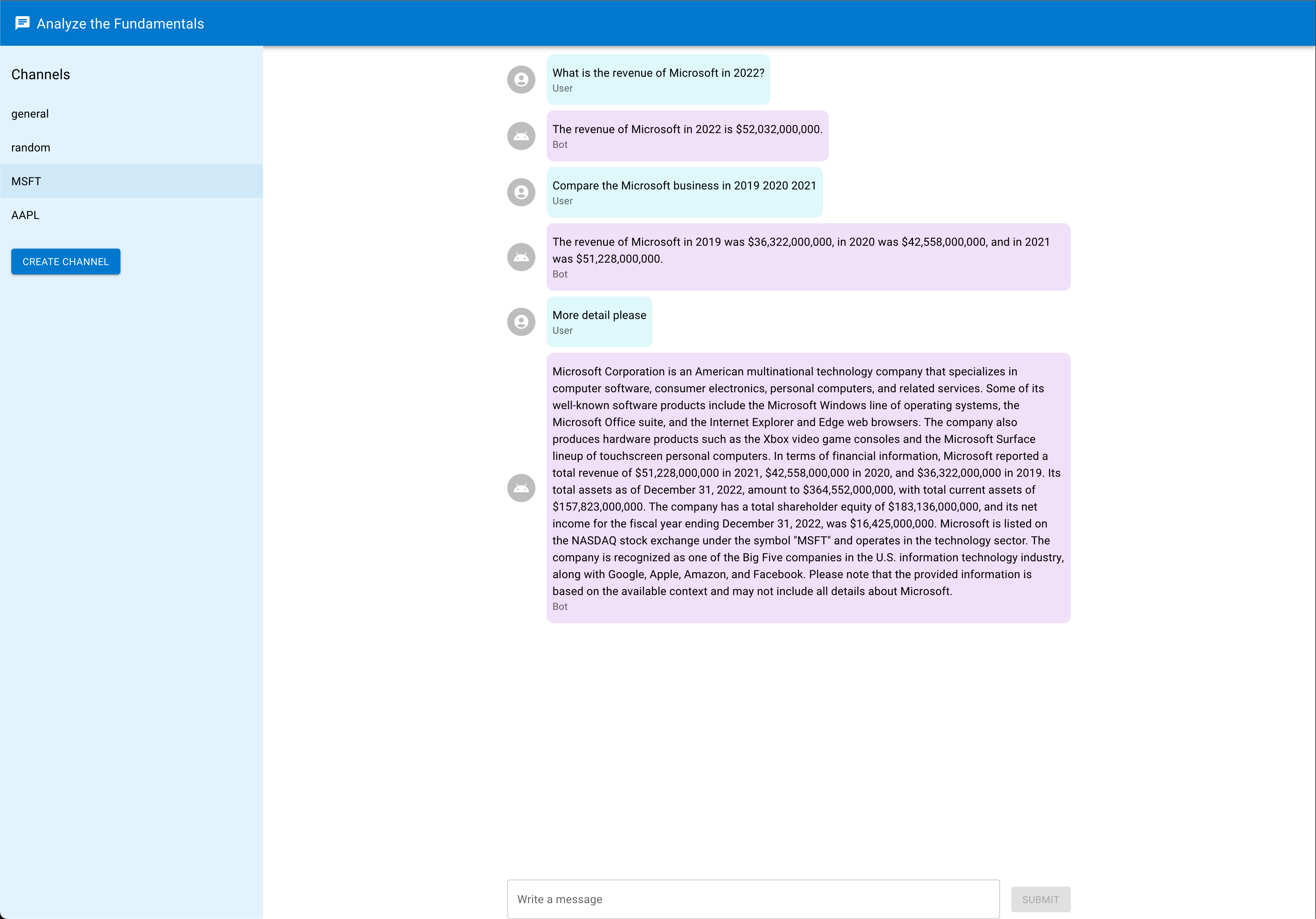Click bot avatar beside 2019-2021 revenue reply
The image size is (1316, 919).
coord(520,257)
